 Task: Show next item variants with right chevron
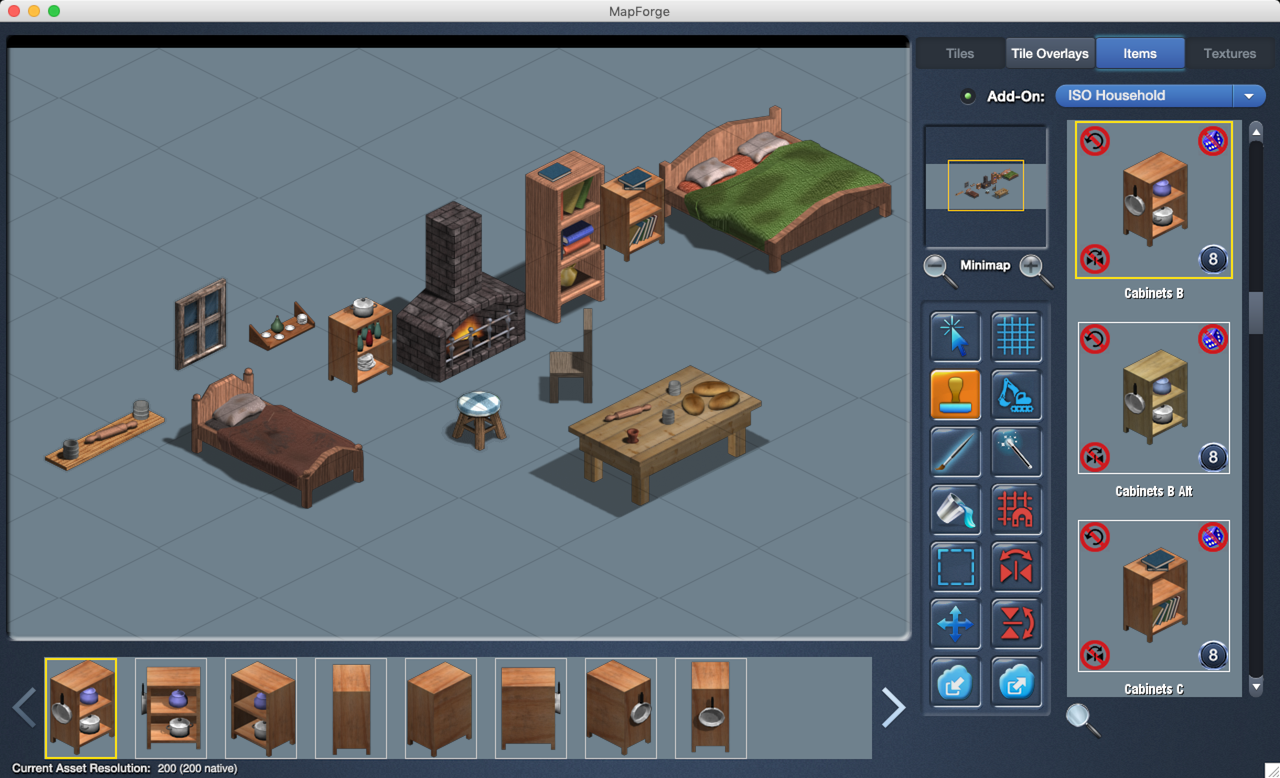pos(893,707)
